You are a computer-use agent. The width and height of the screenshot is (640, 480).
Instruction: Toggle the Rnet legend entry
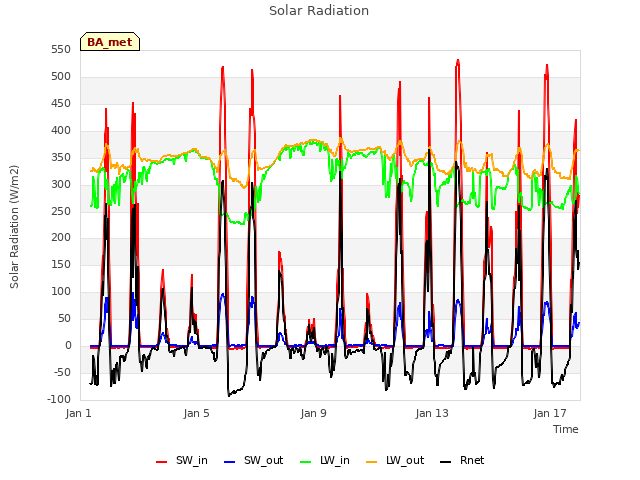[462, 460]
